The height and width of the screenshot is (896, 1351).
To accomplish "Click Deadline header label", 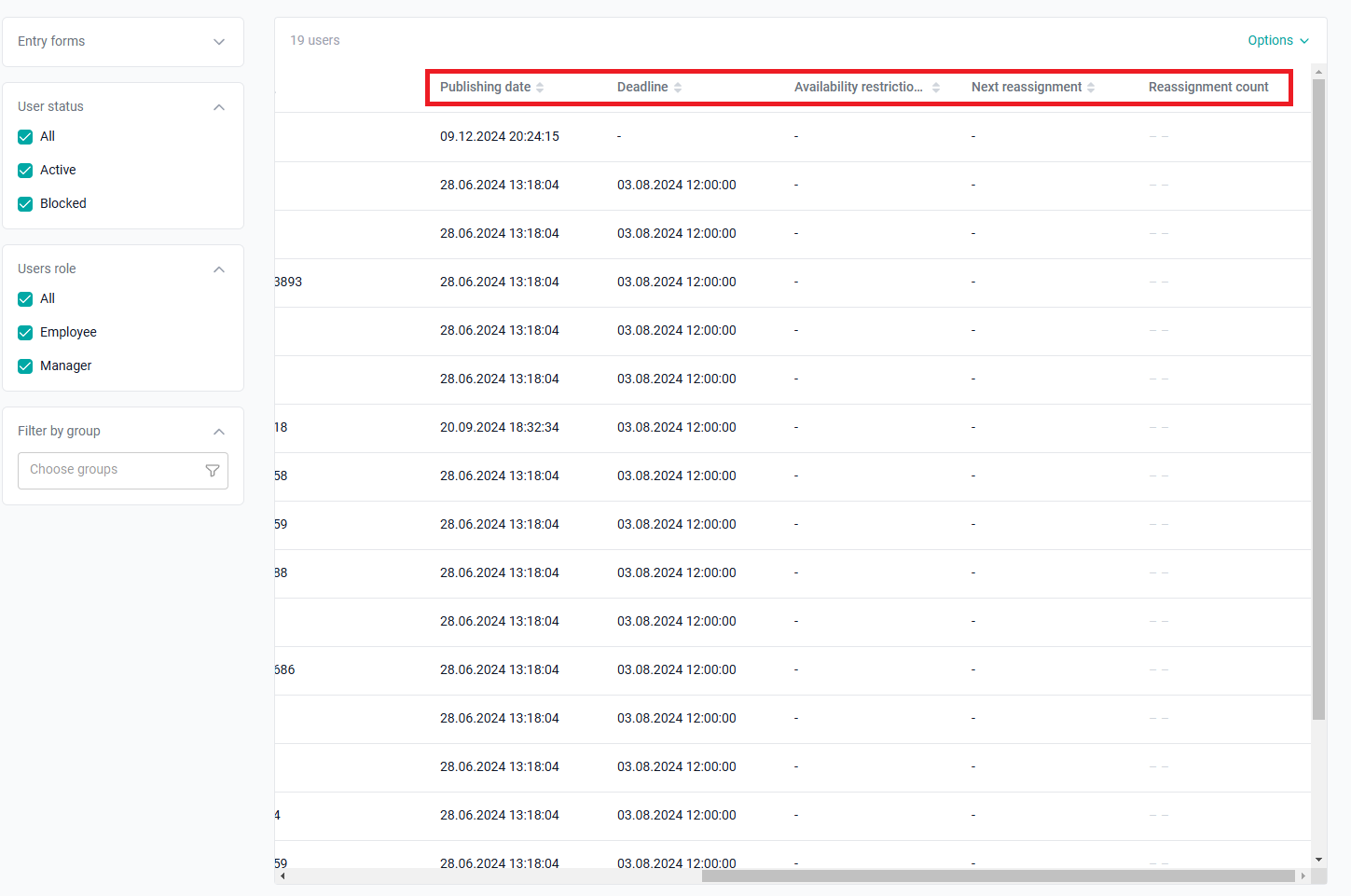I will (642, 87).
